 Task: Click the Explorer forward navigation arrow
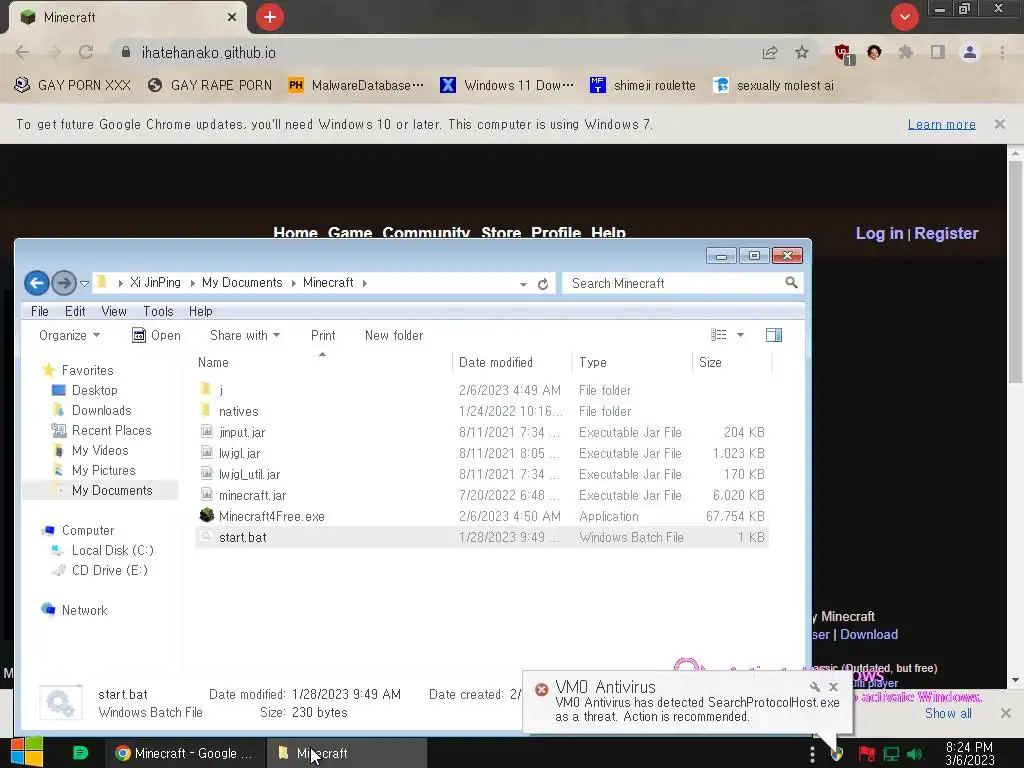(64, 283)
